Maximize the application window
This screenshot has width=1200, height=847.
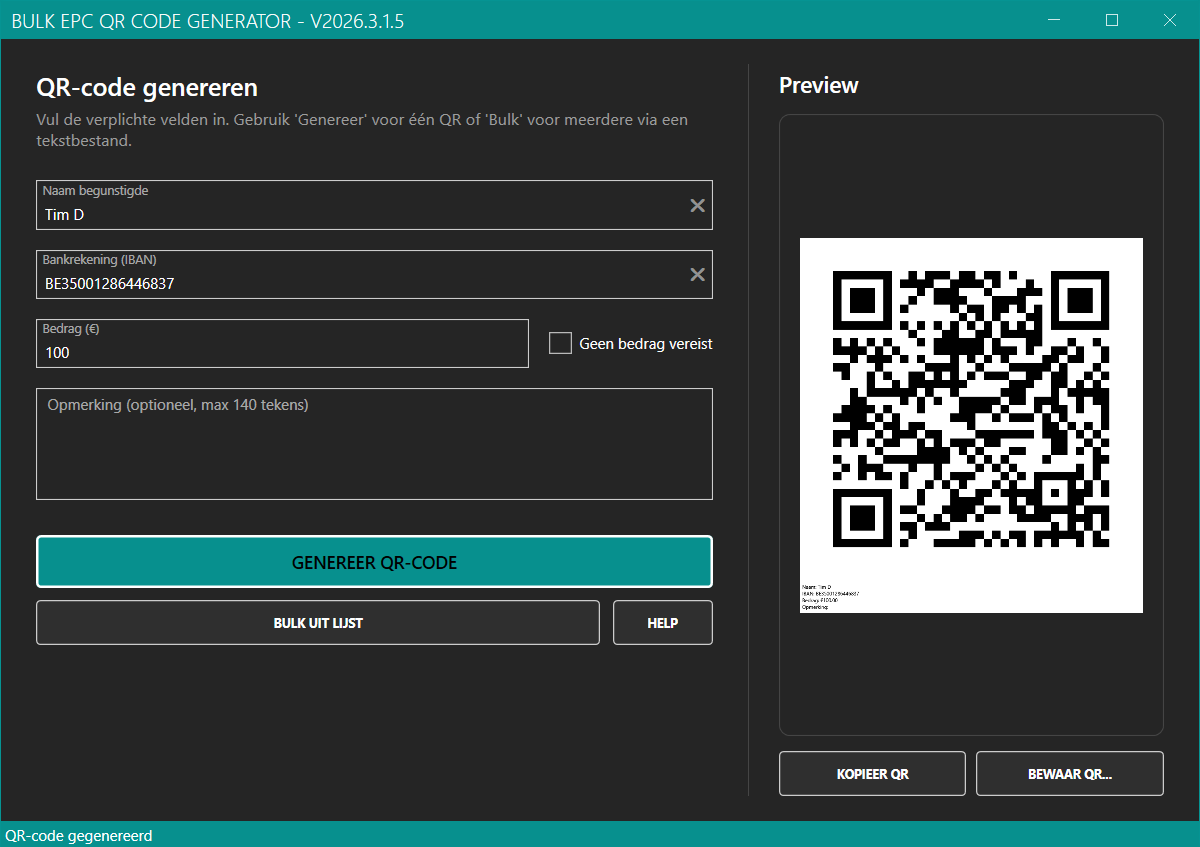click(x=1112, y=20)
